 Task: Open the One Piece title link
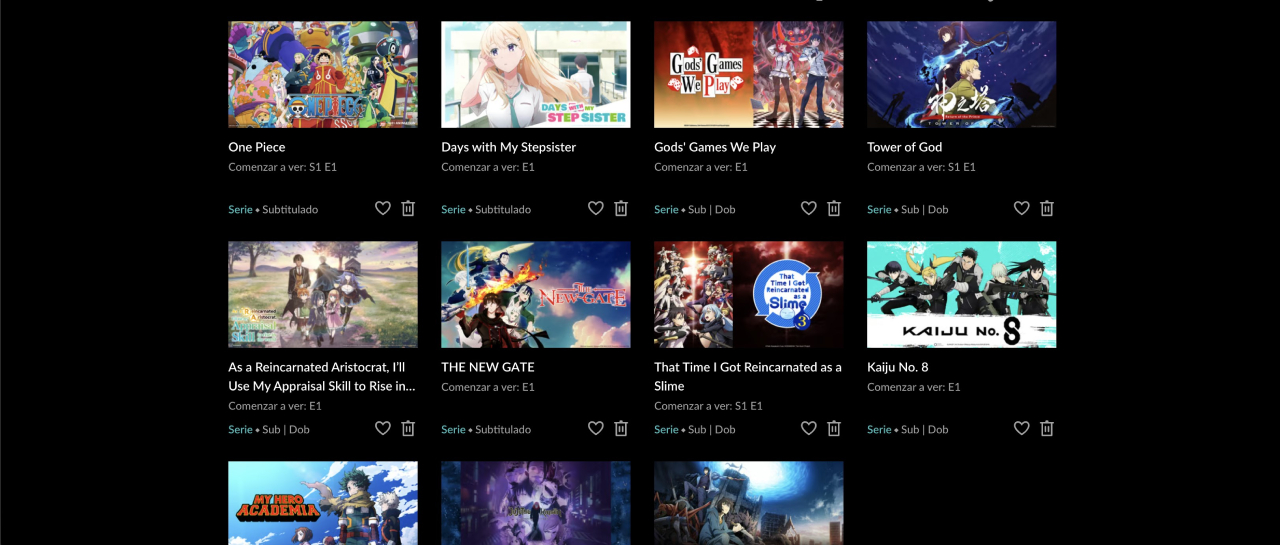click(257, 147)
